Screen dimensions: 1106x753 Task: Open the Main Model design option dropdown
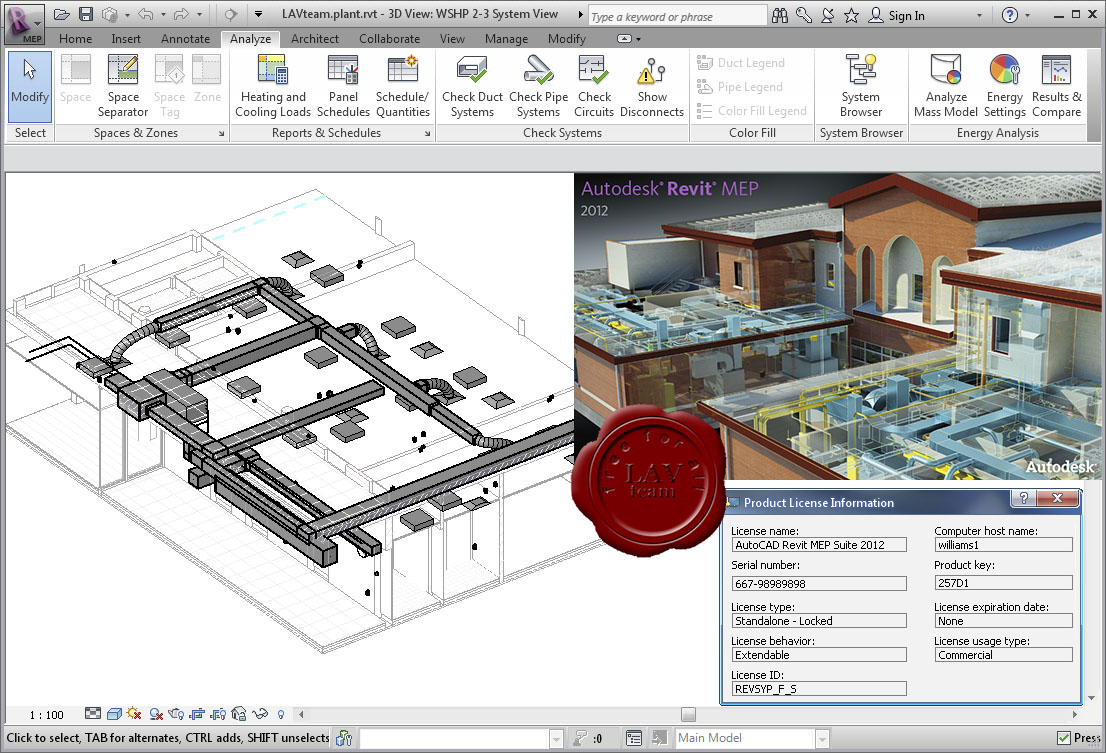click(822, 738)
